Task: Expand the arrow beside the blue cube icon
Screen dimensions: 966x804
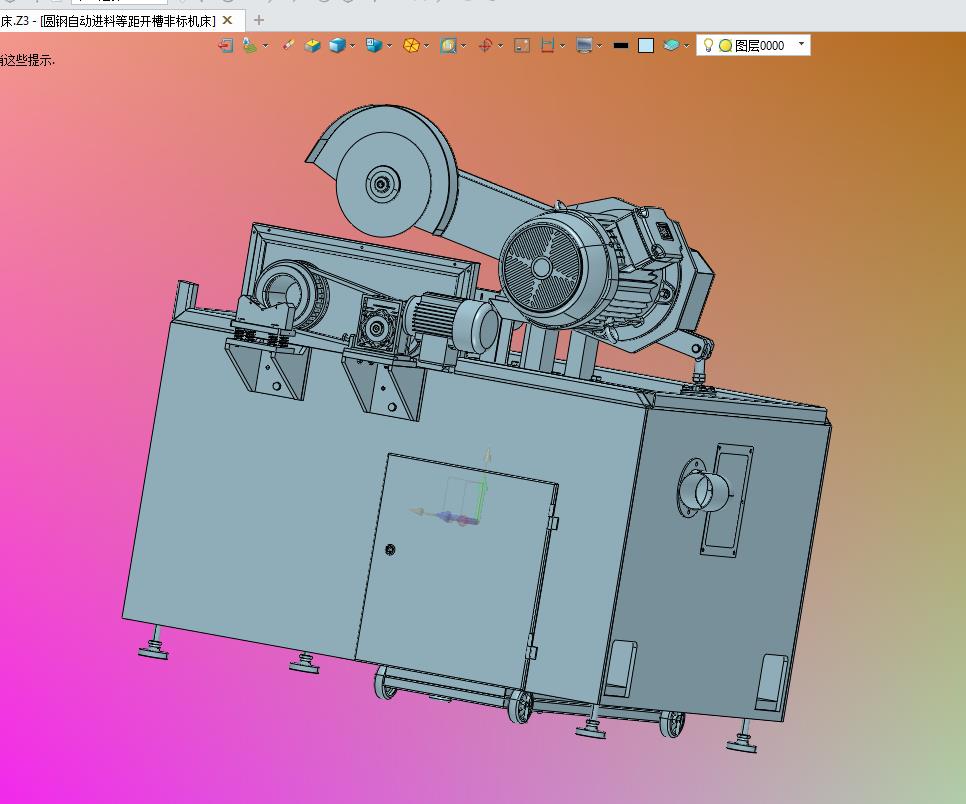Action: coord(353,45)
